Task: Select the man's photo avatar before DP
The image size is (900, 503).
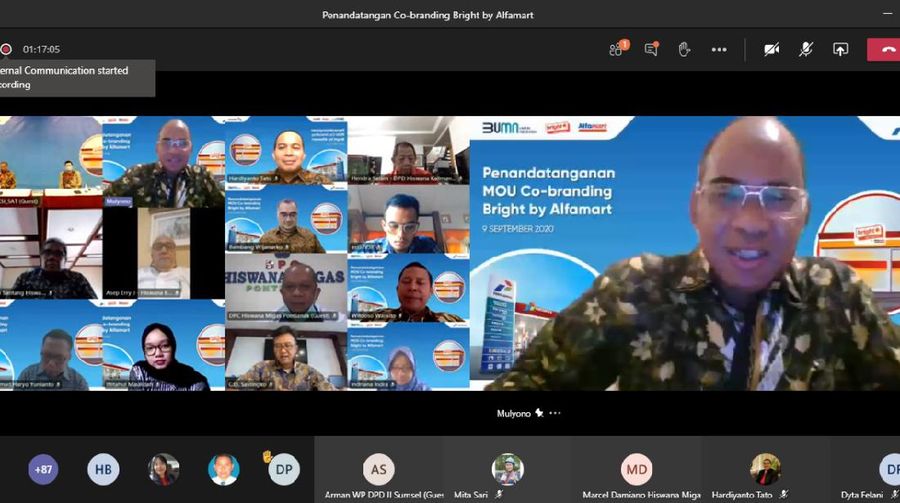Action: tap(224, 469)
